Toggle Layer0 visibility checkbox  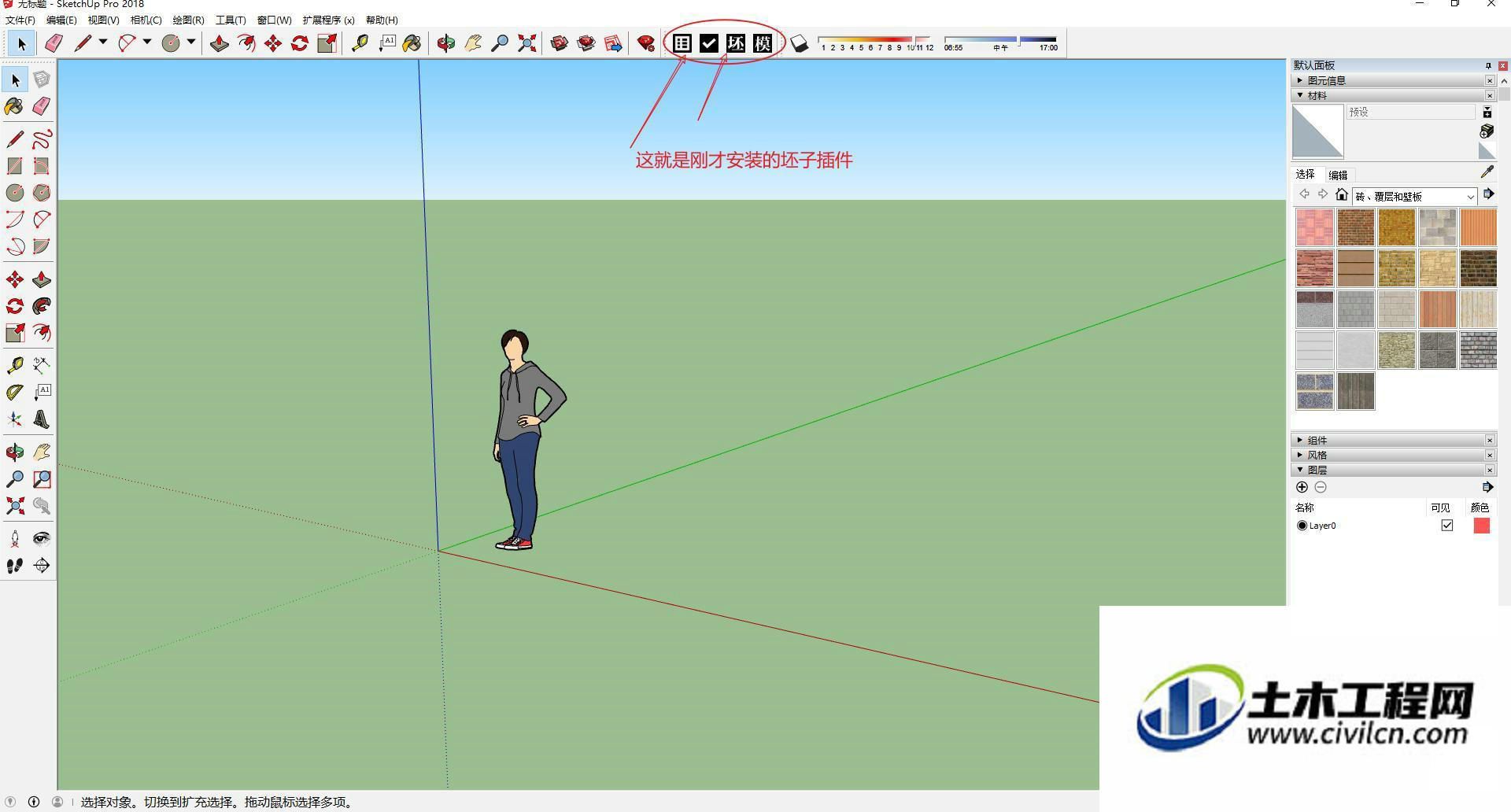[1446, 526]
